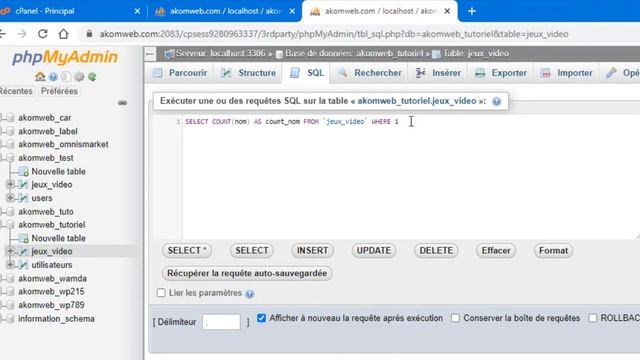This screenshot has height=360, width=640.
Task: Expand the akomweb_wamda database node
Action: tap(2, 278)
